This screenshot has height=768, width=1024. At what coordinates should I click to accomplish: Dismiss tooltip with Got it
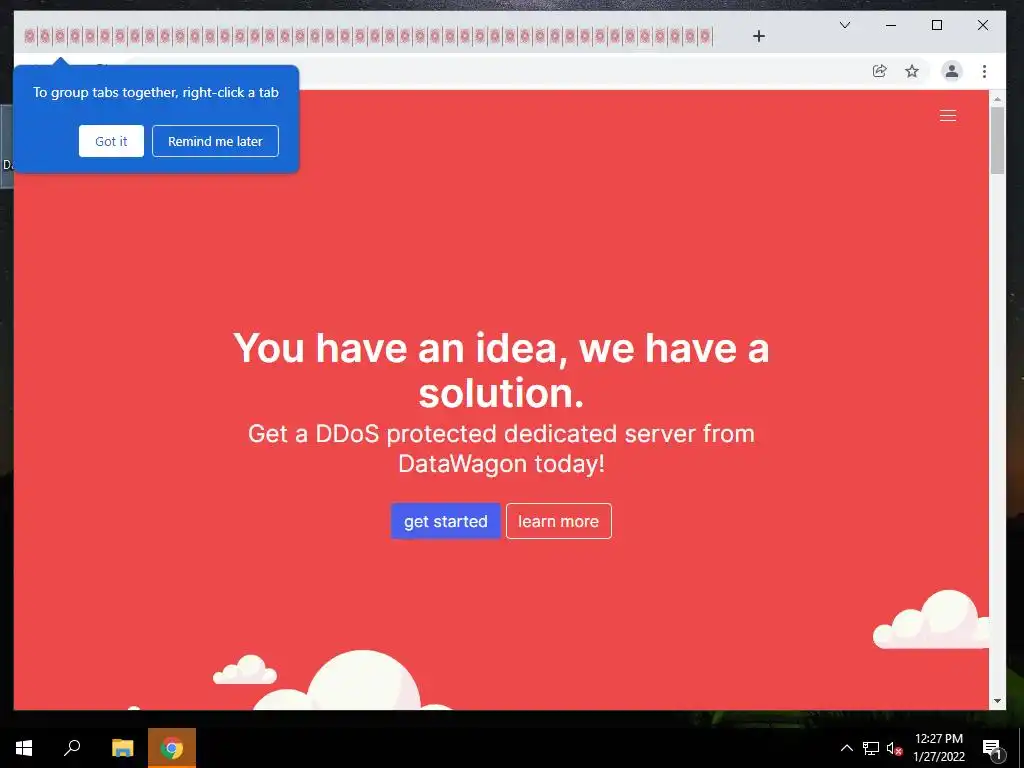(111, 141)
